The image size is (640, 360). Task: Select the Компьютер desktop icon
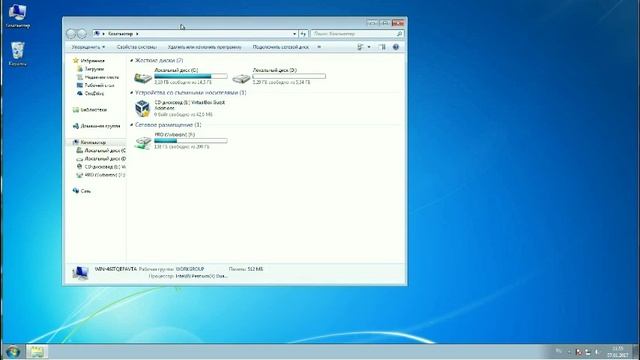click(x=18, y=16)
